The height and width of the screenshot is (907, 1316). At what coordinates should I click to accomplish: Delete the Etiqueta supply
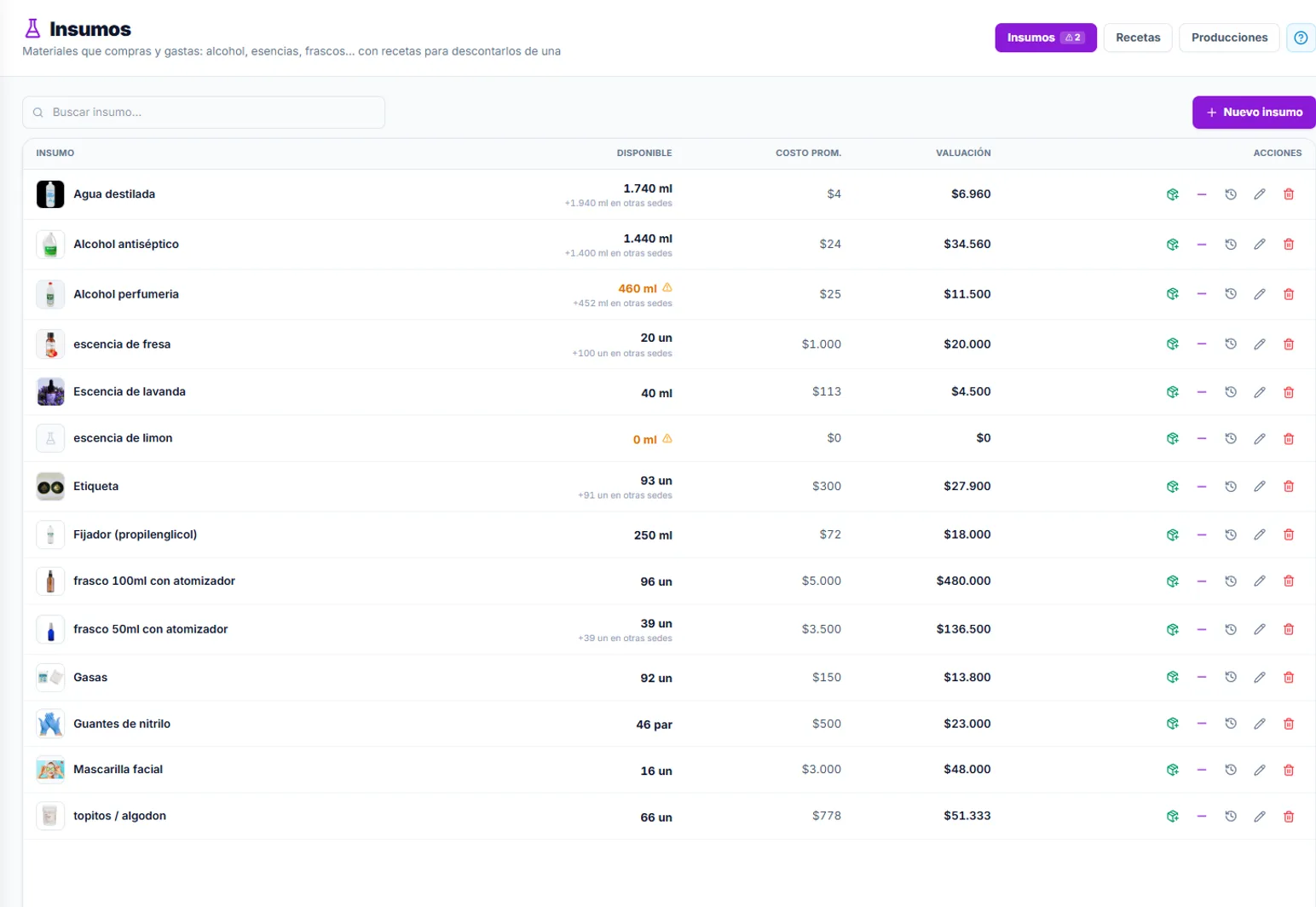coord(1289,487)
